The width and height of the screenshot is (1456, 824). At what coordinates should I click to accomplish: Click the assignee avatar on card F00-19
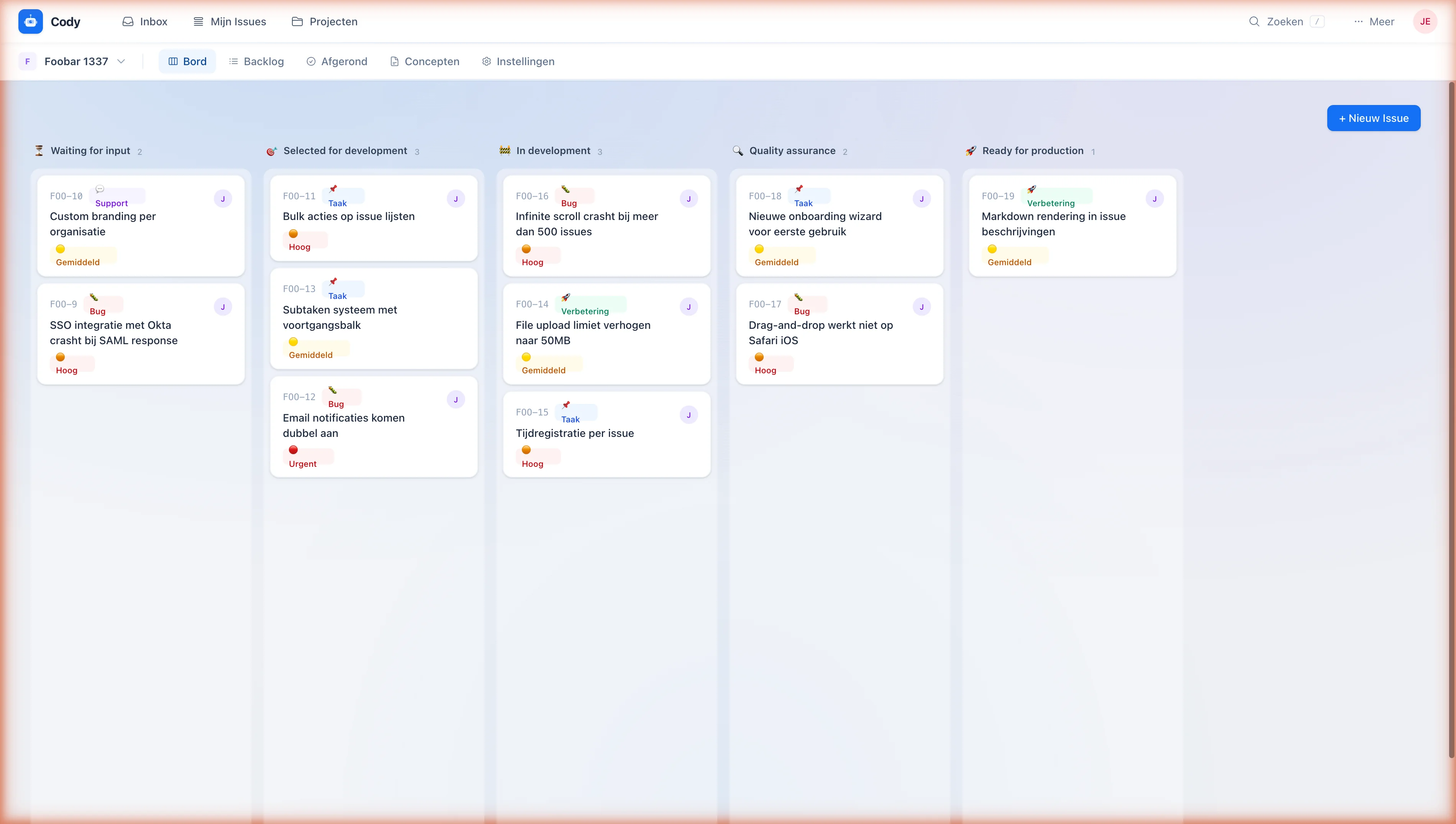coord(1154,199)
